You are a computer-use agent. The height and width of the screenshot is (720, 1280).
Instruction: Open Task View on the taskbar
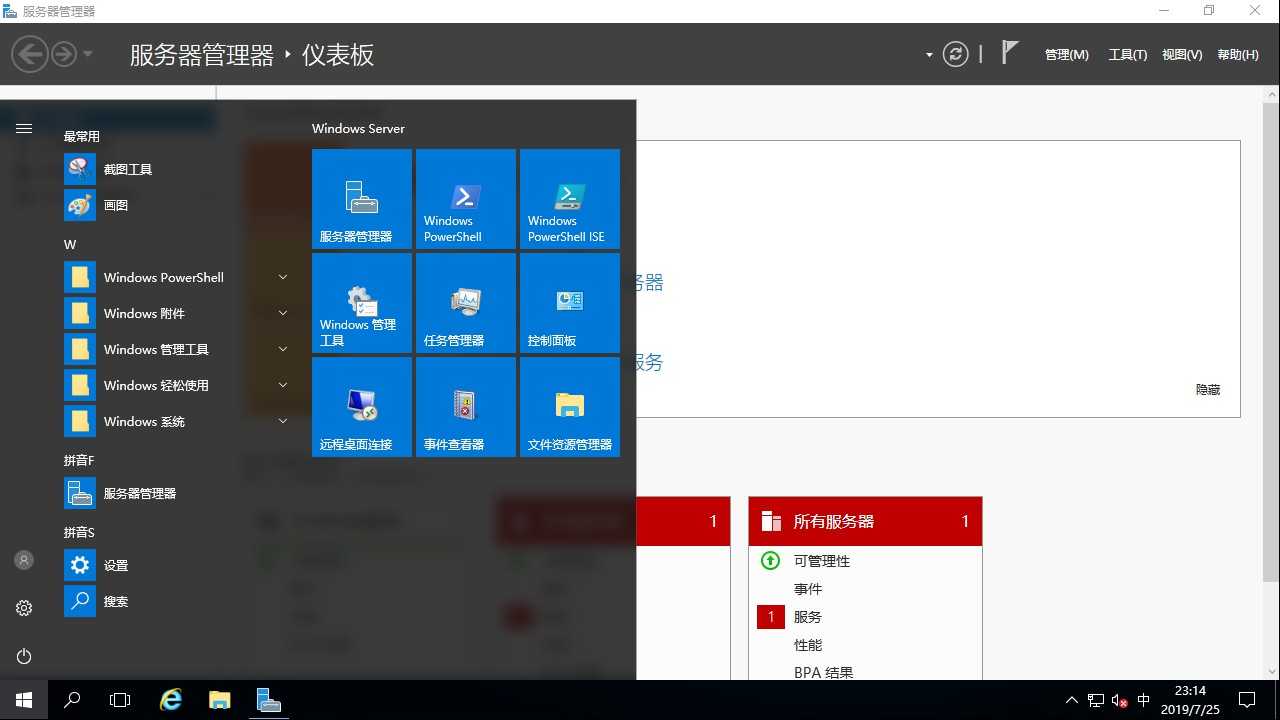pos(120,700)
